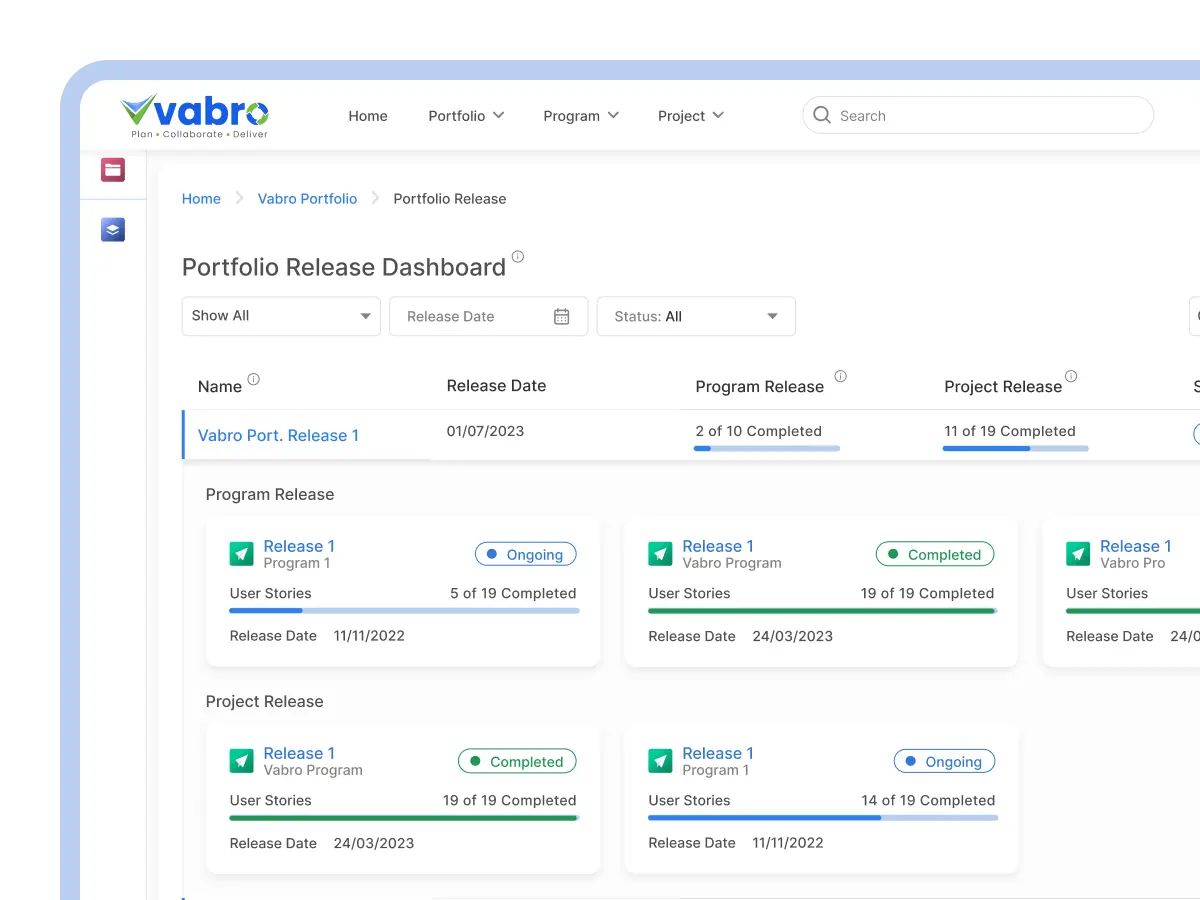Click the 2 of 10 Completed progress bar
1200x900 pixels.
tap(767, 448)
